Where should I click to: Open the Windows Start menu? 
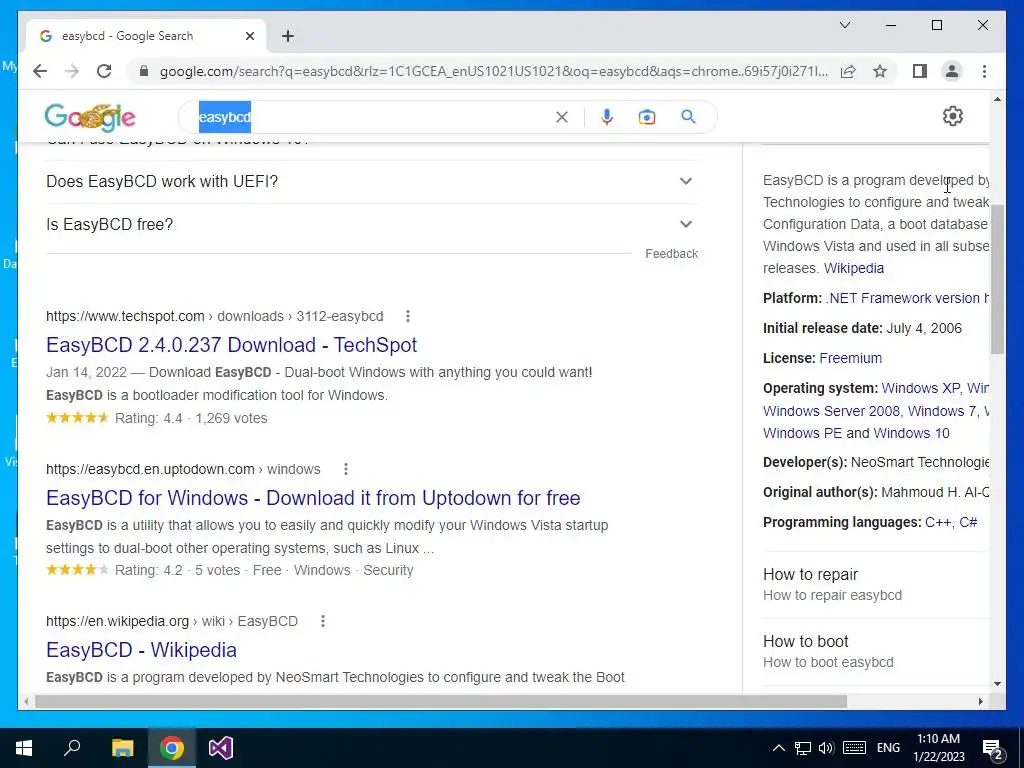[x=24, y=748]
